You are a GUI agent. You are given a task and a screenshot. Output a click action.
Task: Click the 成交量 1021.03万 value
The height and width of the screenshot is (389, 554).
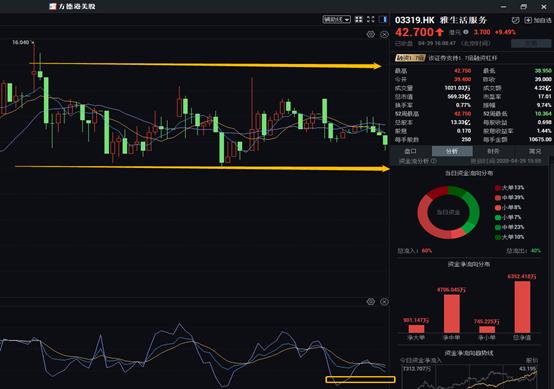tap(458, 88)
